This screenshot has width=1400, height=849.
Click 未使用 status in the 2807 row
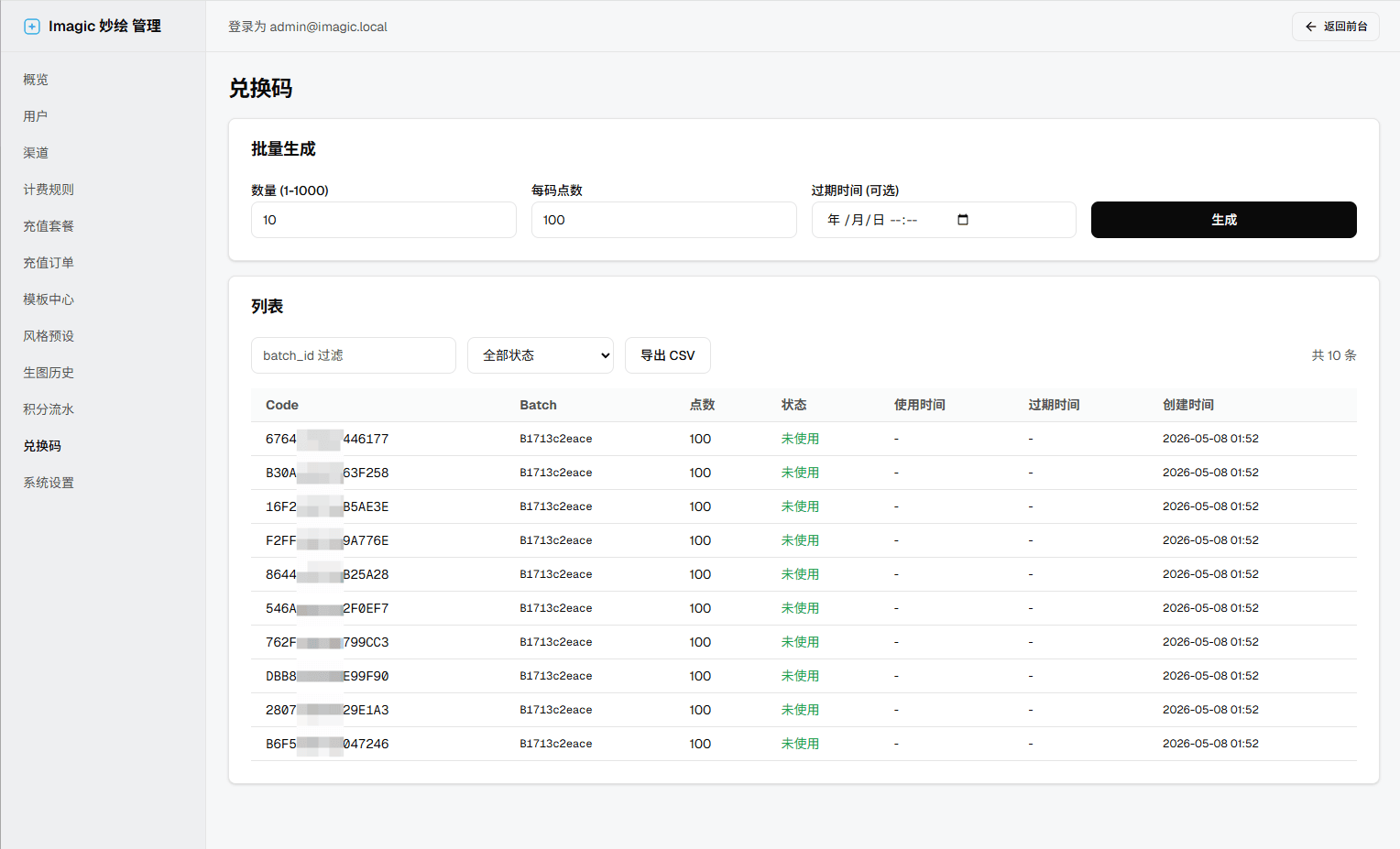coord(800,710)
